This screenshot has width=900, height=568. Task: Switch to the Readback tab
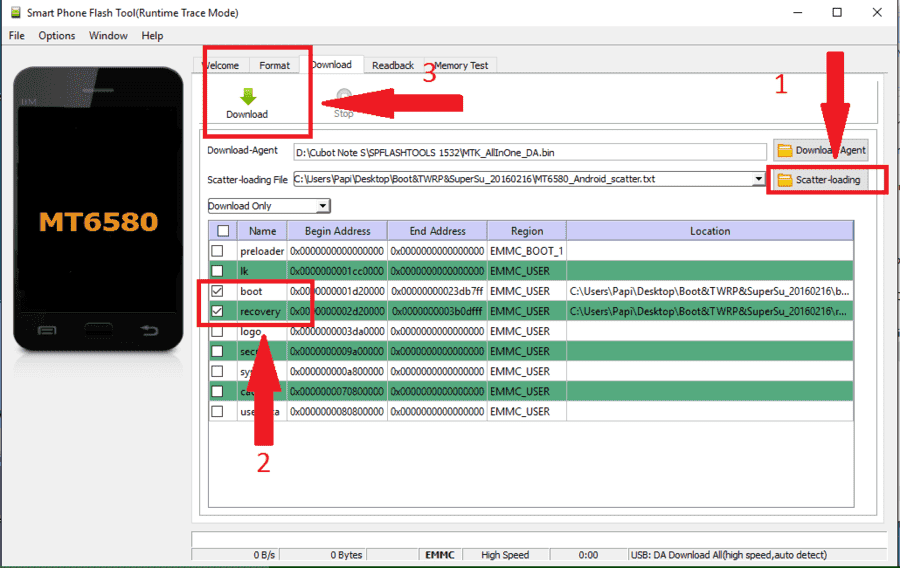393,65
